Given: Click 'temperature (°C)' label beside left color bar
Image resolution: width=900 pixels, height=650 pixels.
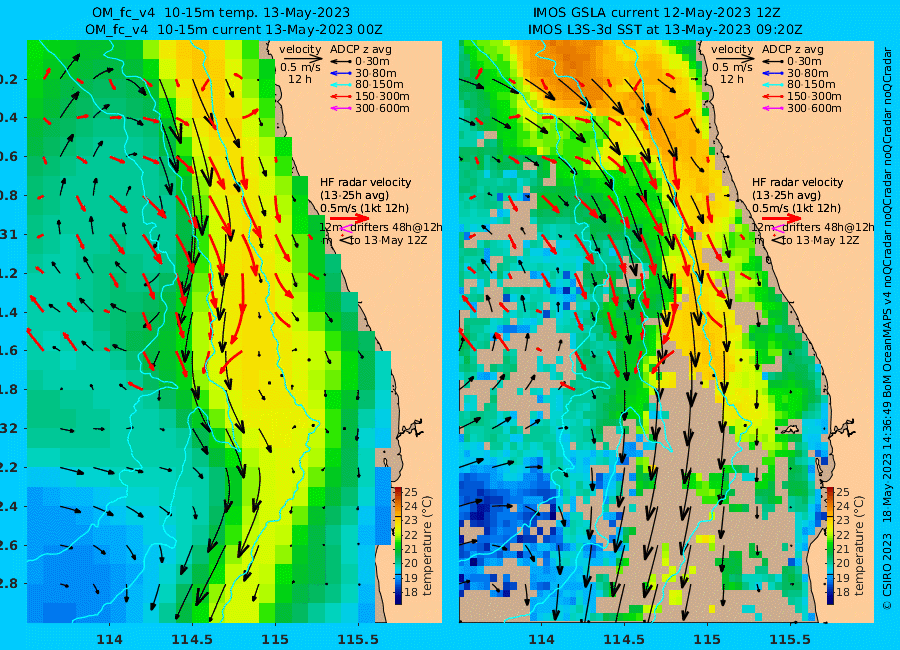Looking at the screenshot, I should (427, 546).
